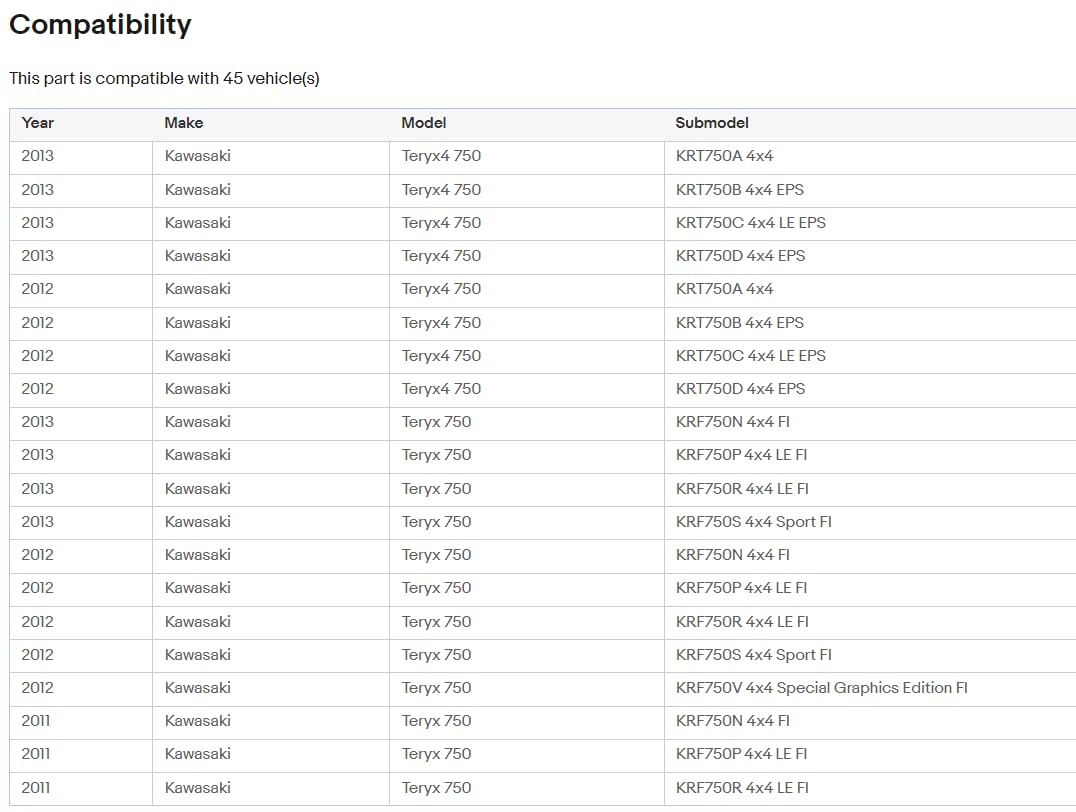Click 'This part is compatible with 45 vehicle(s)'
1076x812 pixels.
[164, 78]
